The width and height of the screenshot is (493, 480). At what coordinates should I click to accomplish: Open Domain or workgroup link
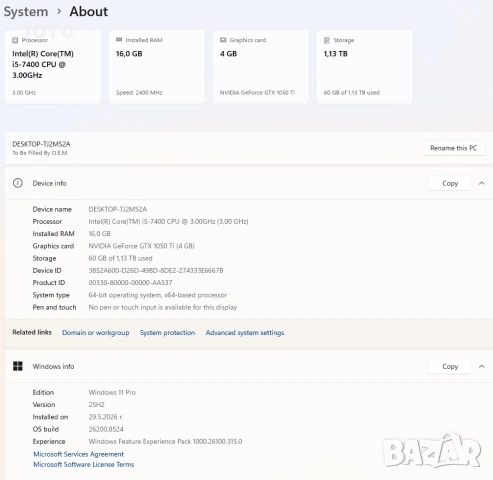[96, 333]
